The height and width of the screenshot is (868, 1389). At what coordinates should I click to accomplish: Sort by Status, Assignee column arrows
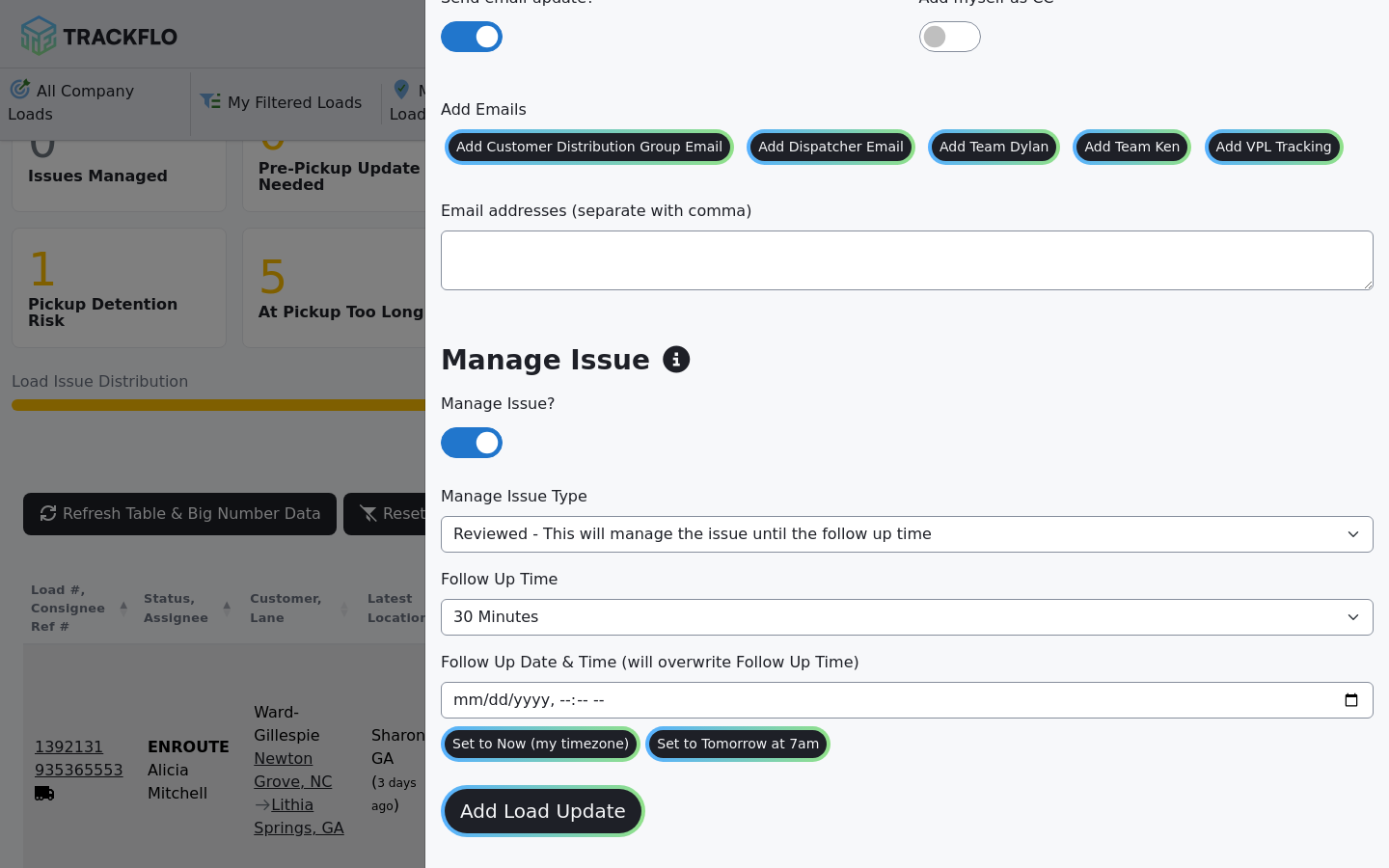[x=227, y=609]
